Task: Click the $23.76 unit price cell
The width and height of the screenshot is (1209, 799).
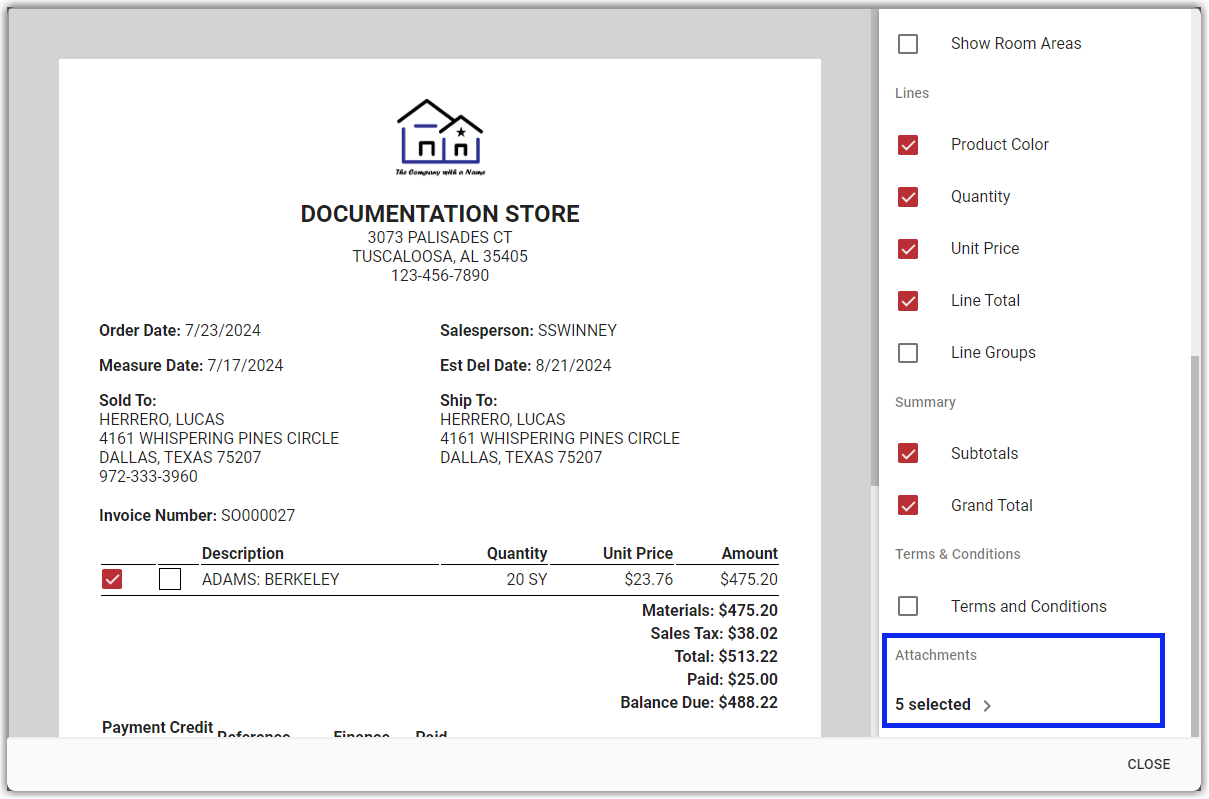Action: tap(648, 579)
